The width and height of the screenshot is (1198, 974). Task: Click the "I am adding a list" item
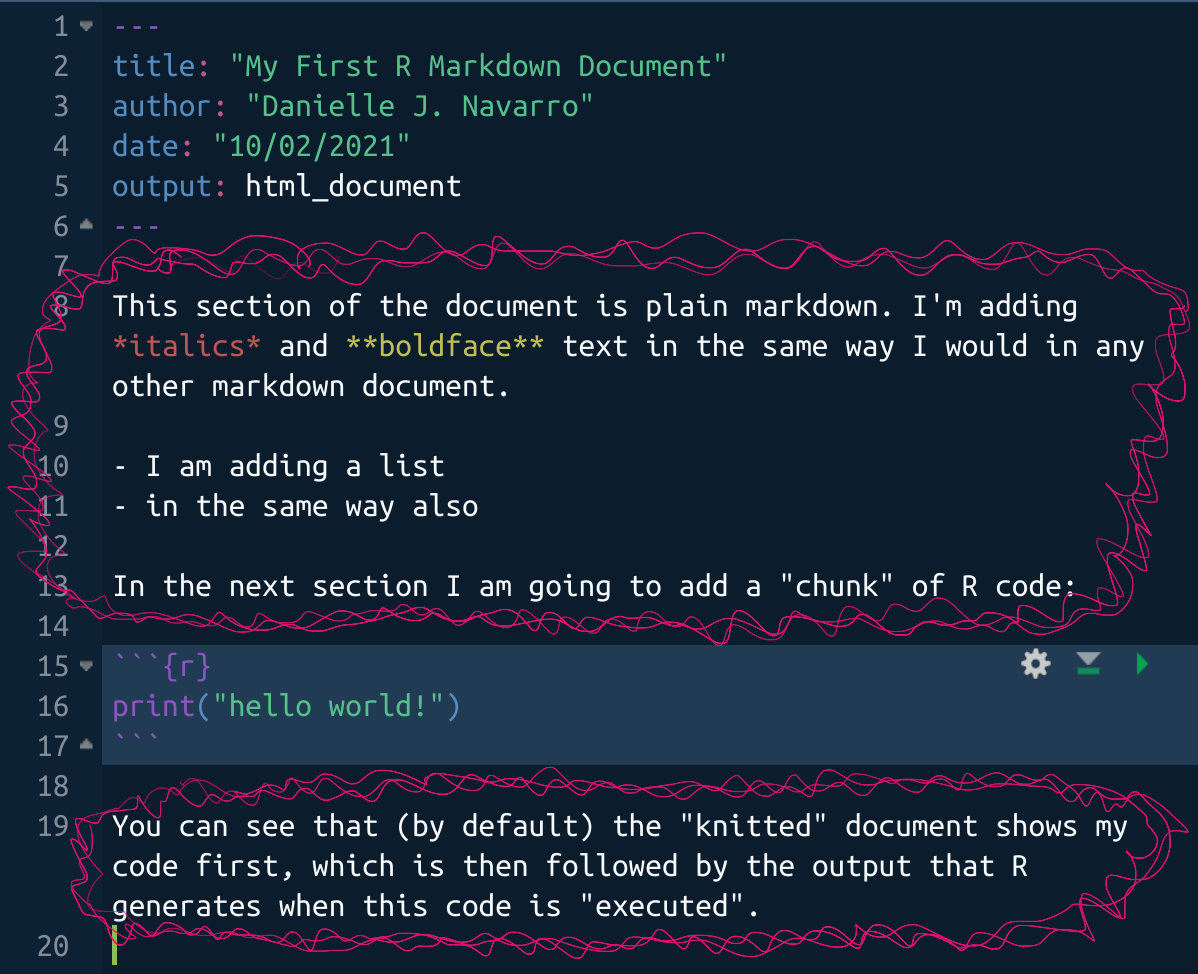[295, 466]
